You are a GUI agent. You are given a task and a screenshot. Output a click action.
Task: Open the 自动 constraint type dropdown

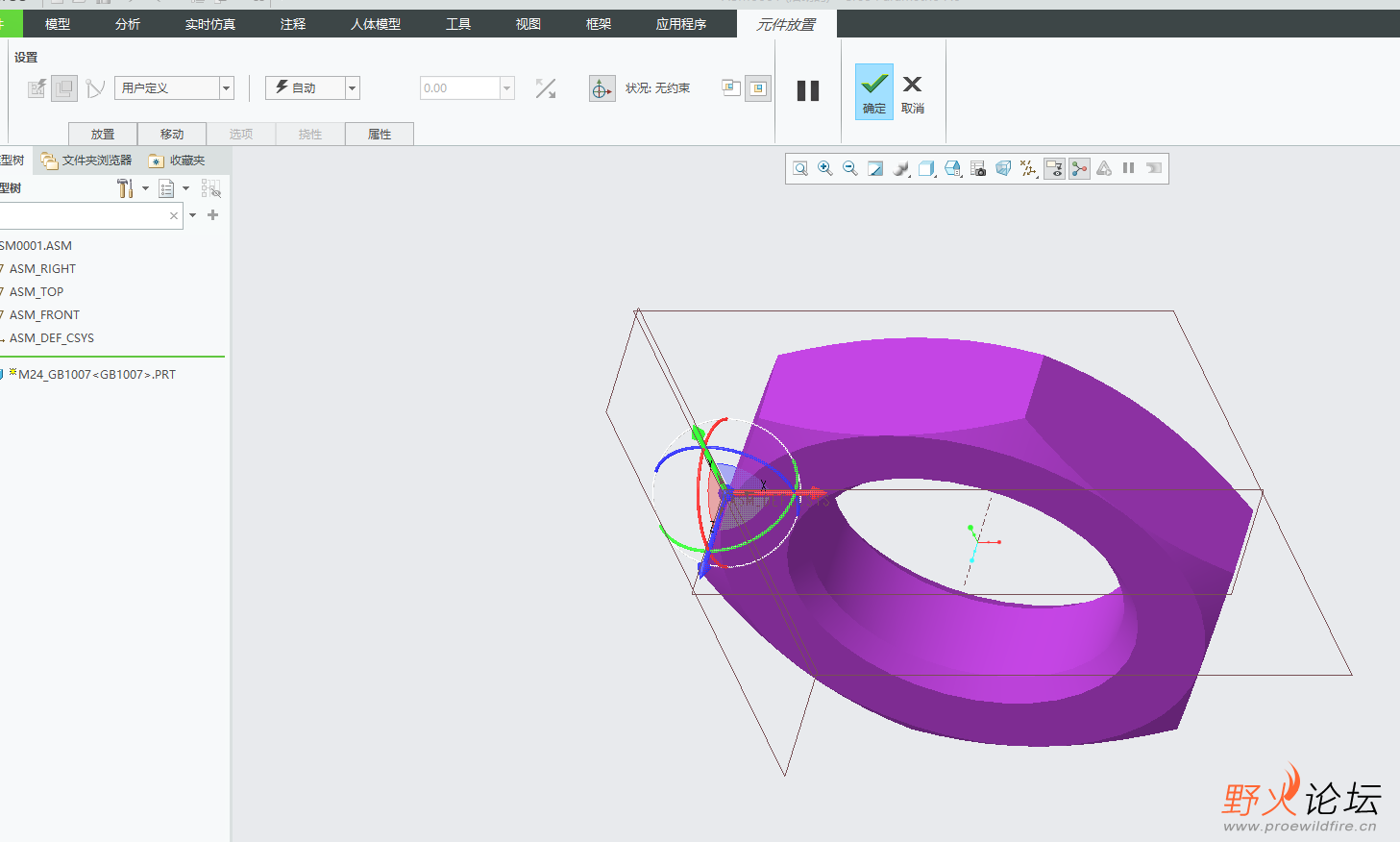pyautogui.click(x=353, y=88)
